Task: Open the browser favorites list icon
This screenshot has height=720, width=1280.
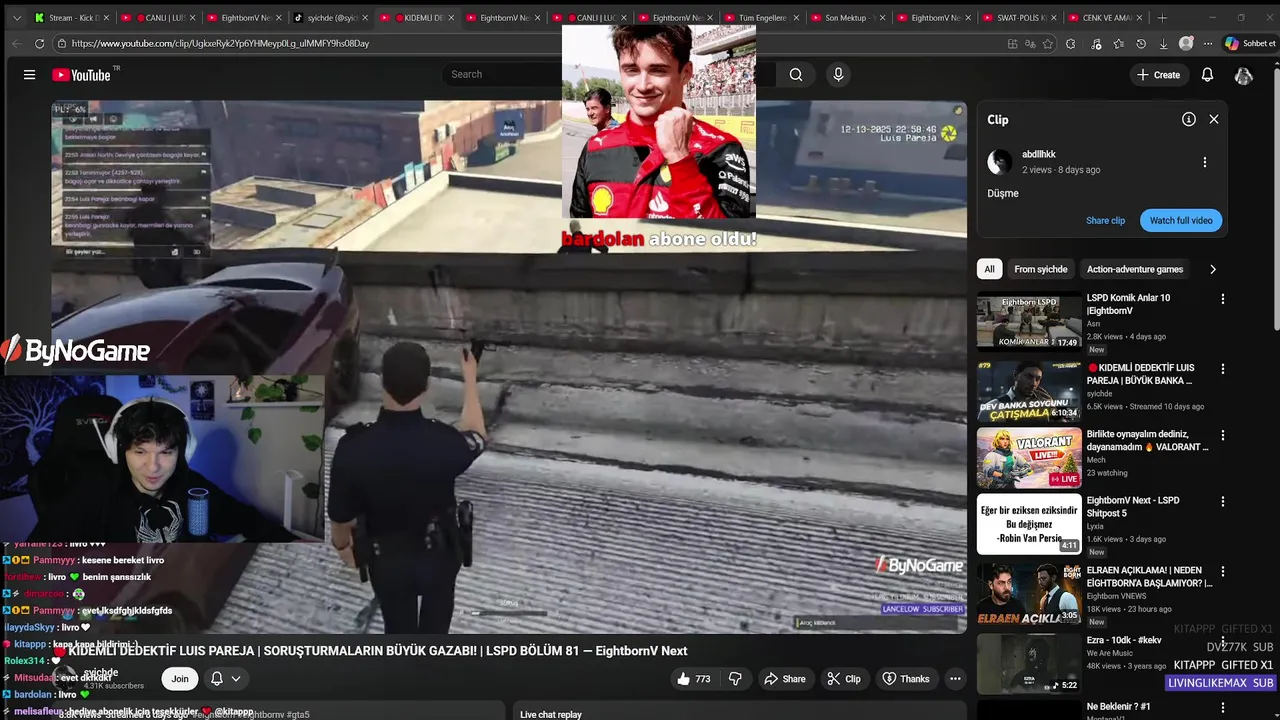Action: click(x=1118, y=43)
